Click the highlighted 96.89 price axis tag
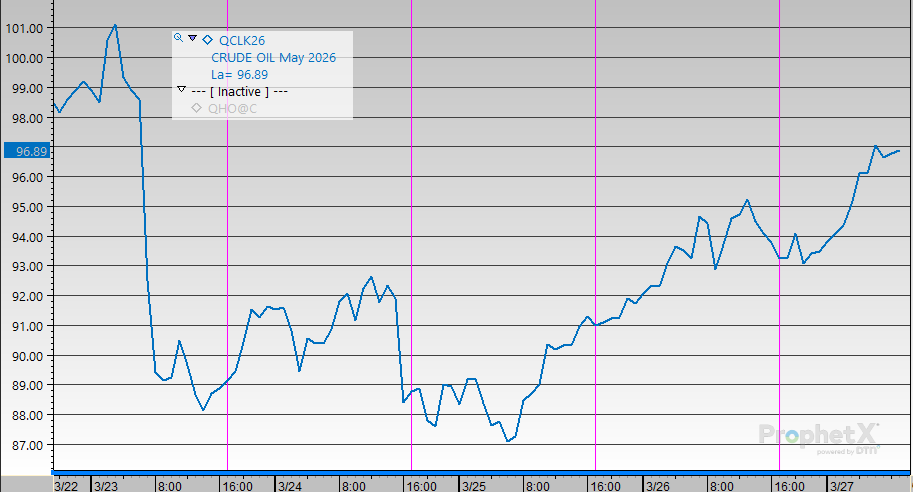Viewport: 913px width, 492px height. coord(25,151)
